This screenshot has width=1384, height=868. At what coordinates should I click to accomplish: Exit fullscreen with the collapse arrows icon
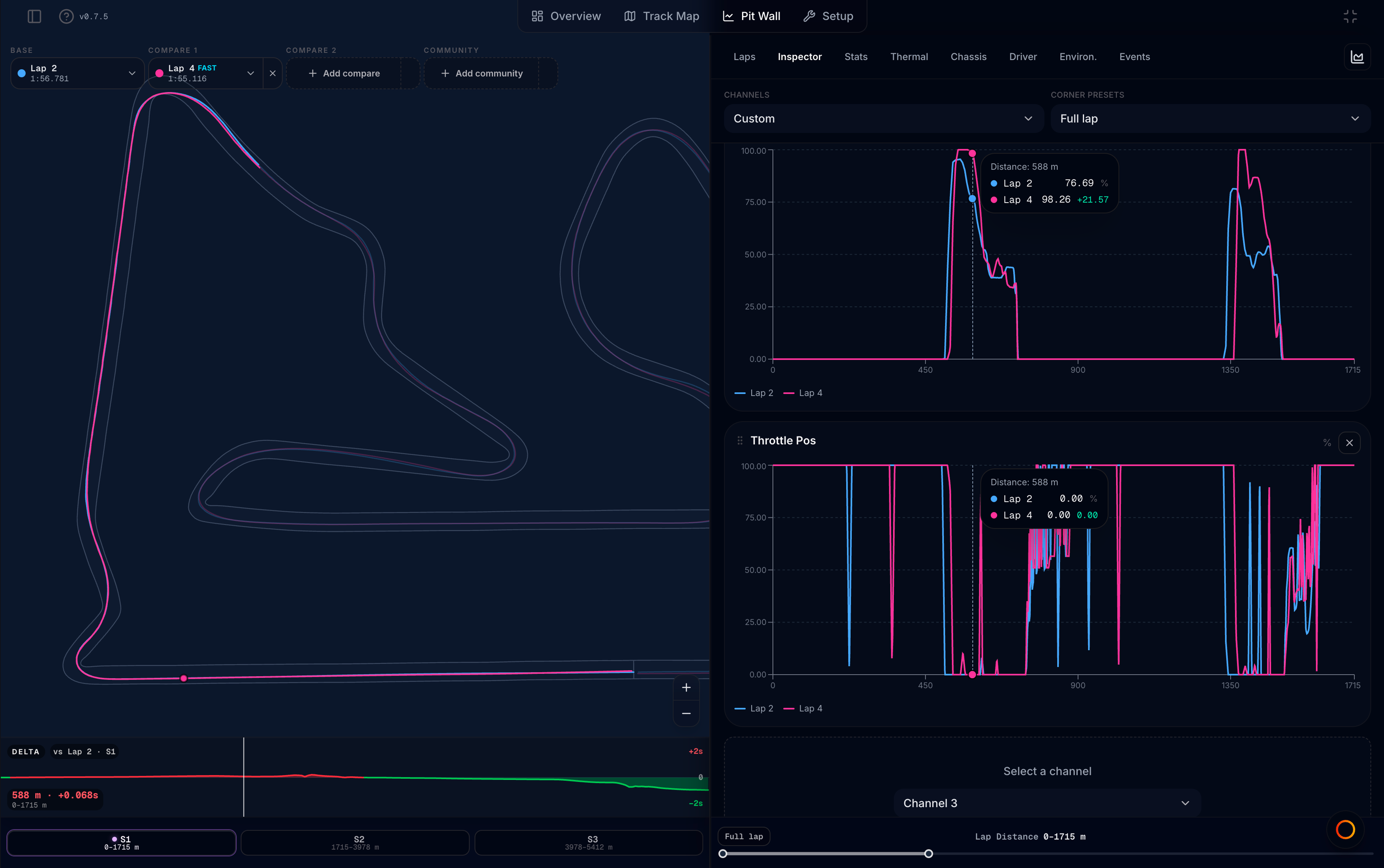[1350, 16]
